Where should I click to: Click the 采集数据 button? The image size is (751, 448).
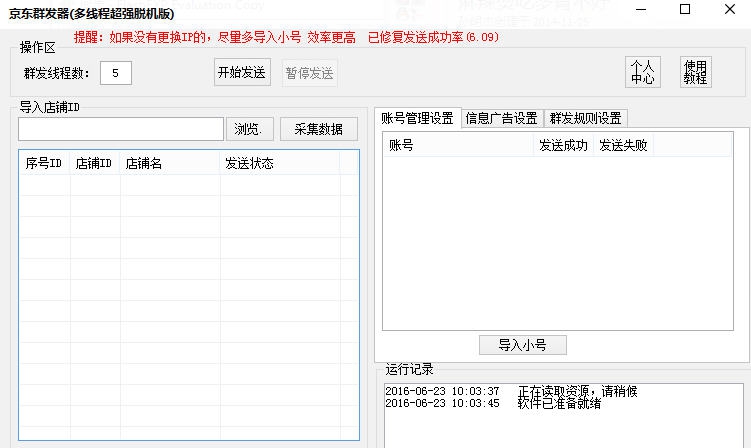click(319, 129)
